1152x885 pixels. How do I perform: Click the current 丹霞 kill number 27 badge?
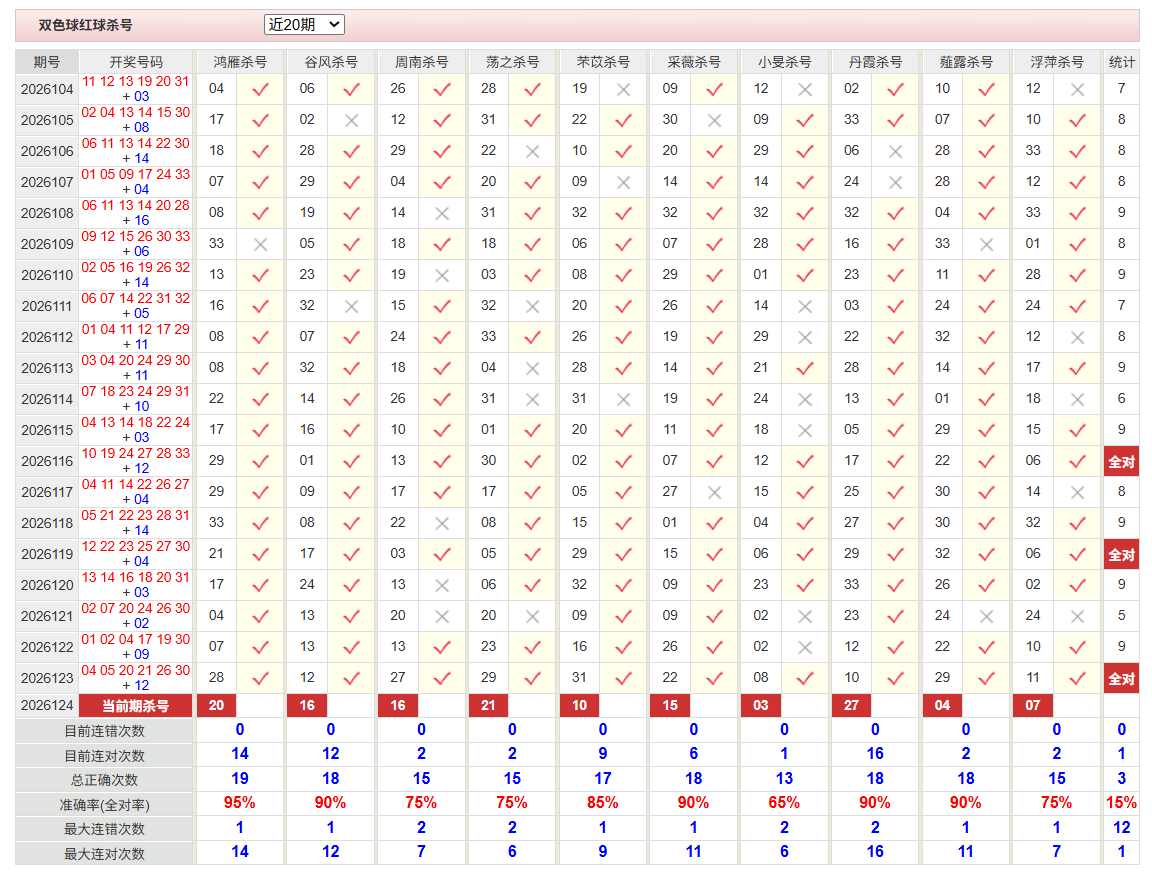click(851, 706)
